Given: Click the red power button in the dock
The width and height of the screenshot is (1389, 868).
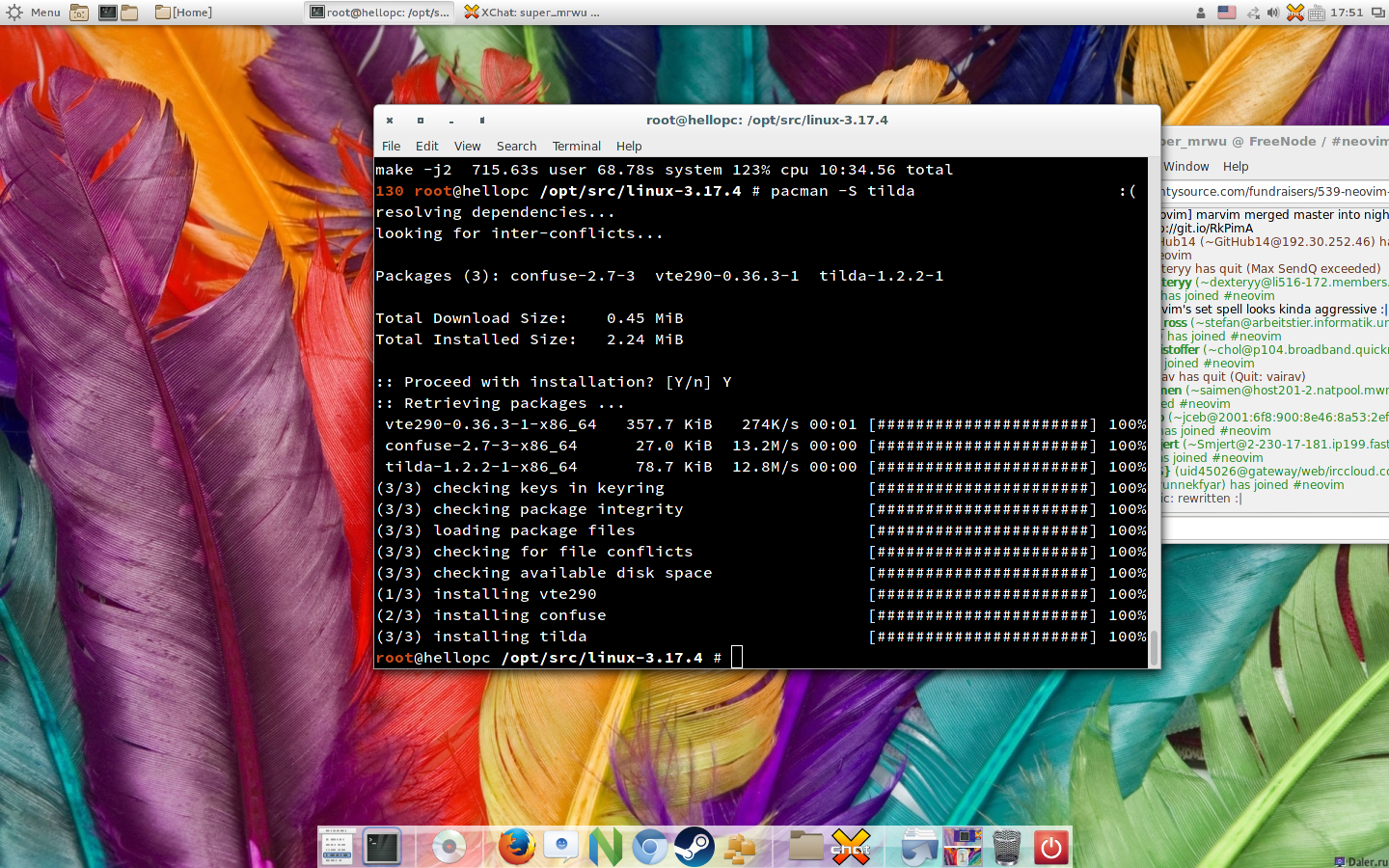Looking at the screenshot, I should pyautogui.click(x=1050, y=847).
